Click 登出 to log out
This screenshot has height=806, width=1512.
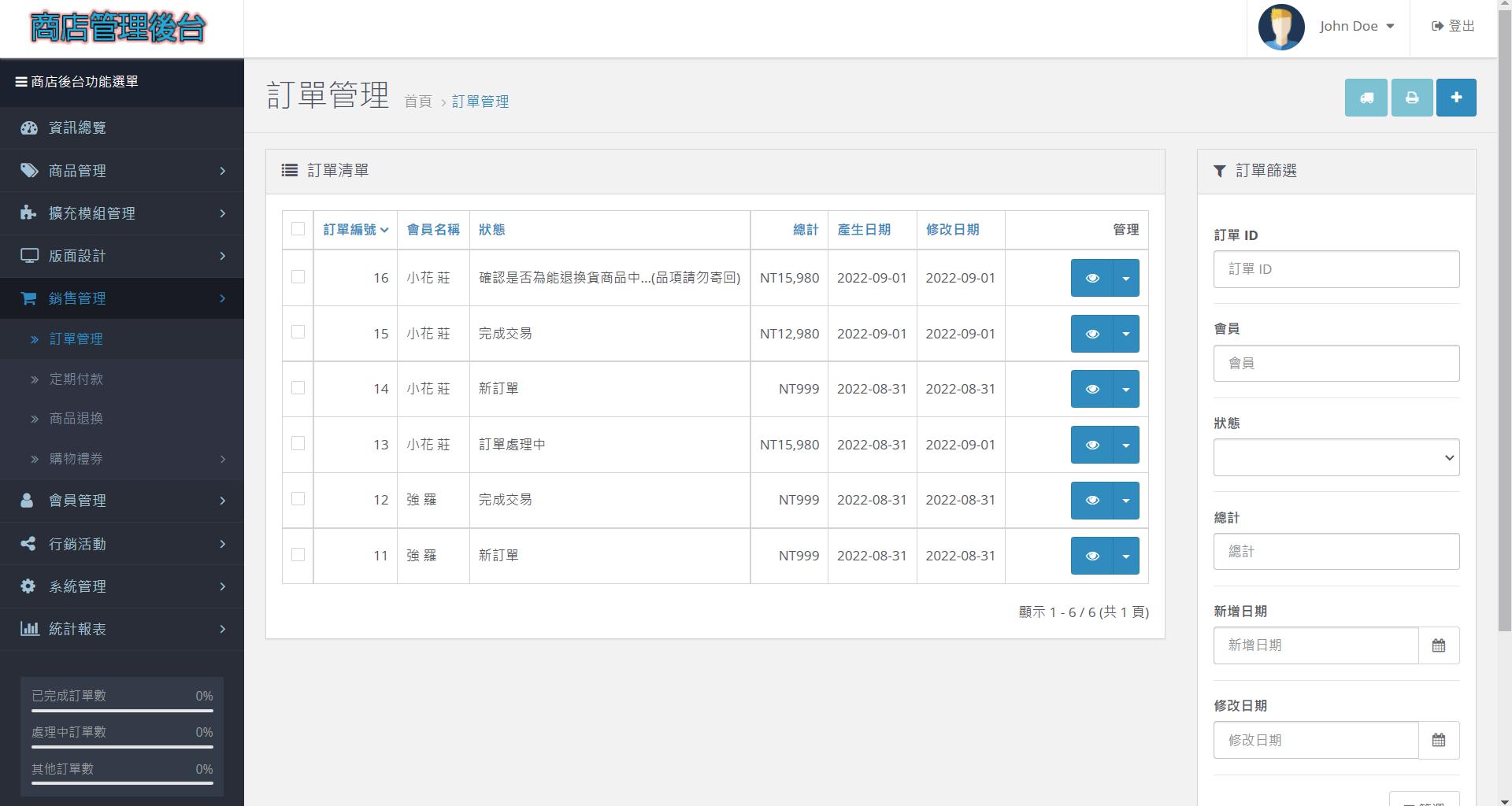click(x=1453, y=26)
